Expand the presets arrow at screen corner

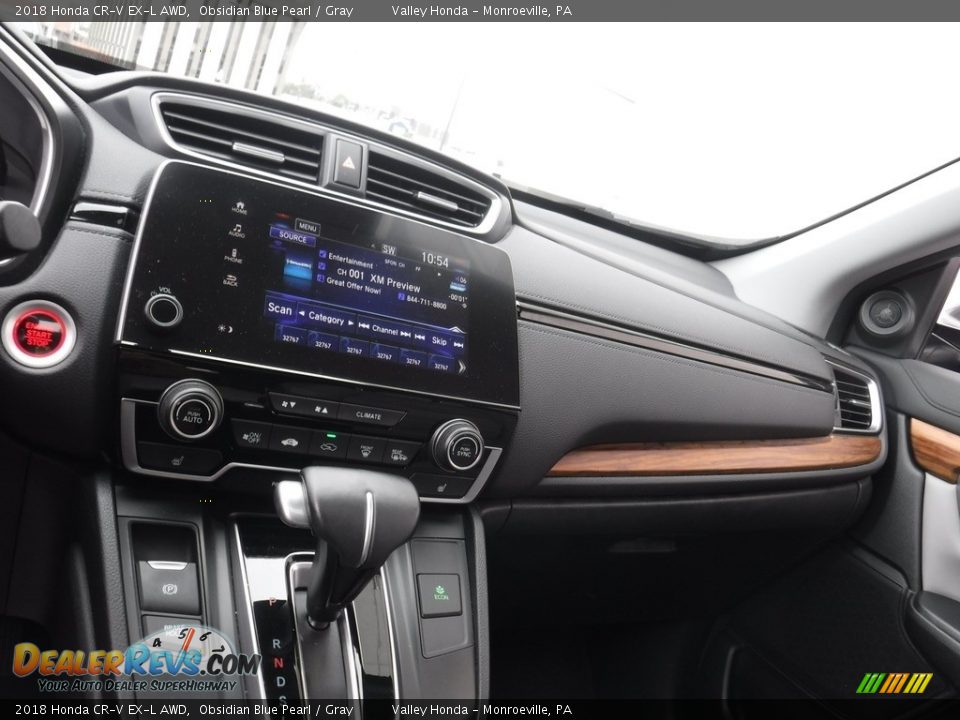tap(461, 367)
